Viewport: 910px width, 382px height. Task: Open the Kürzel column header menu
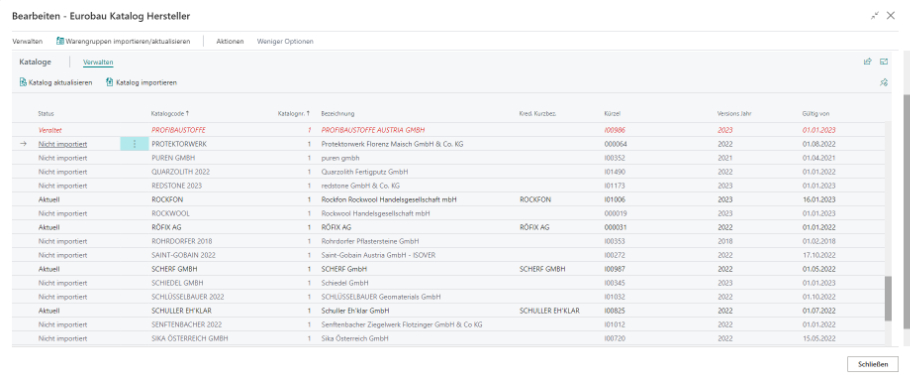(612, 113)
